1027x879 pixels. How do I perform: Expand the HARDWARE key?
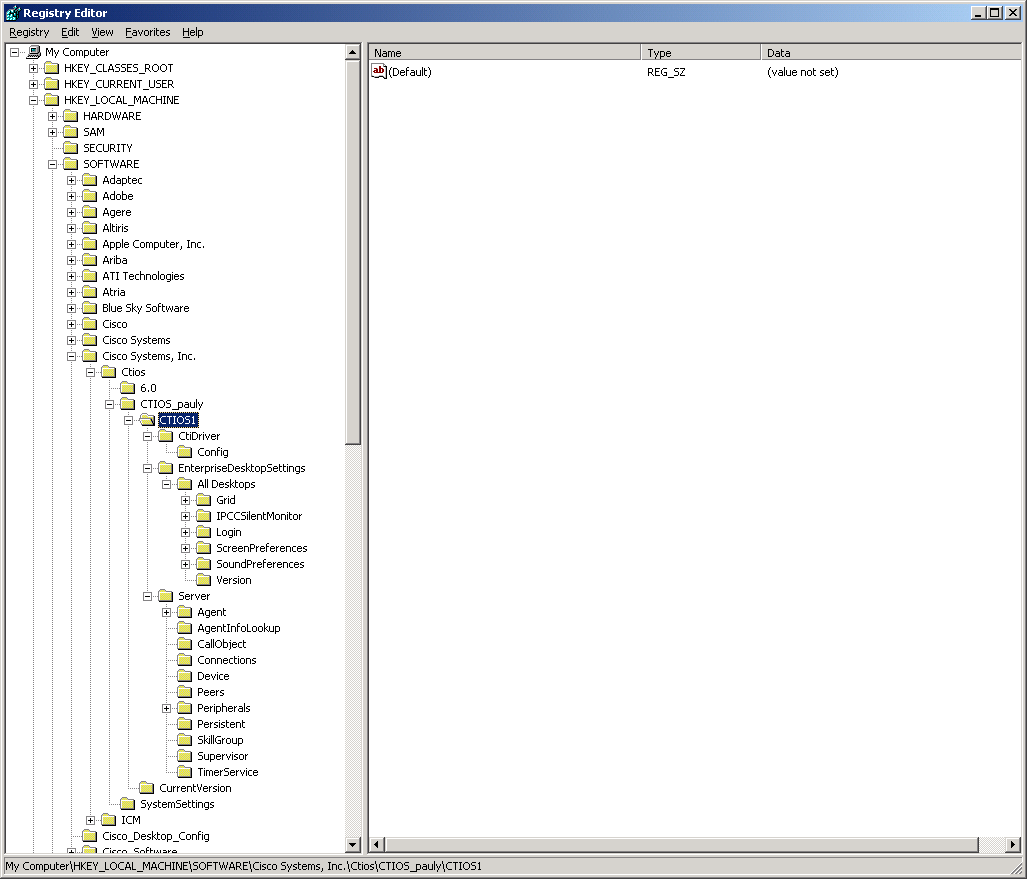52,117
